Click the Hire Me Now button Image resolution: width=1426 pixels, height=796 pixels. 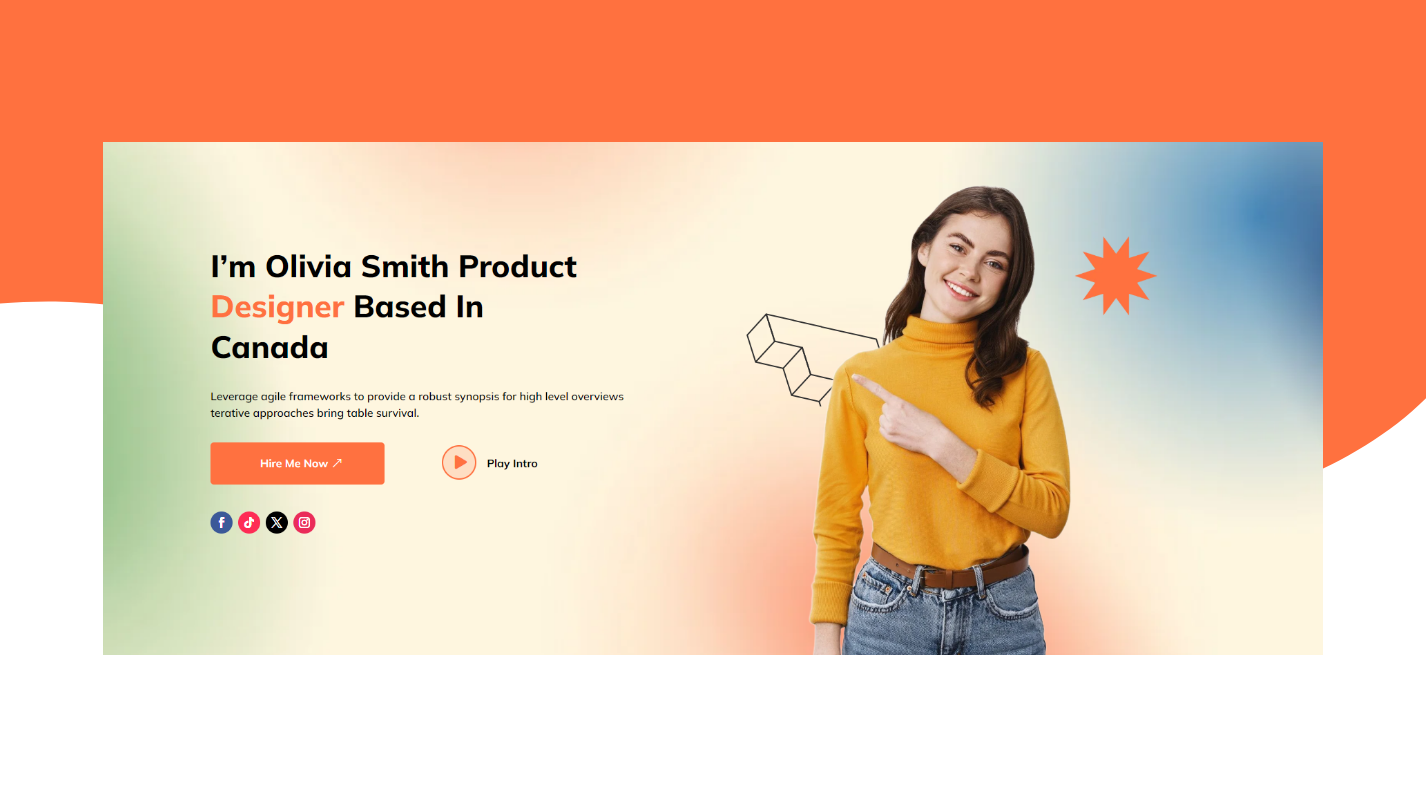pyautogui.click(x=297, y=463)
